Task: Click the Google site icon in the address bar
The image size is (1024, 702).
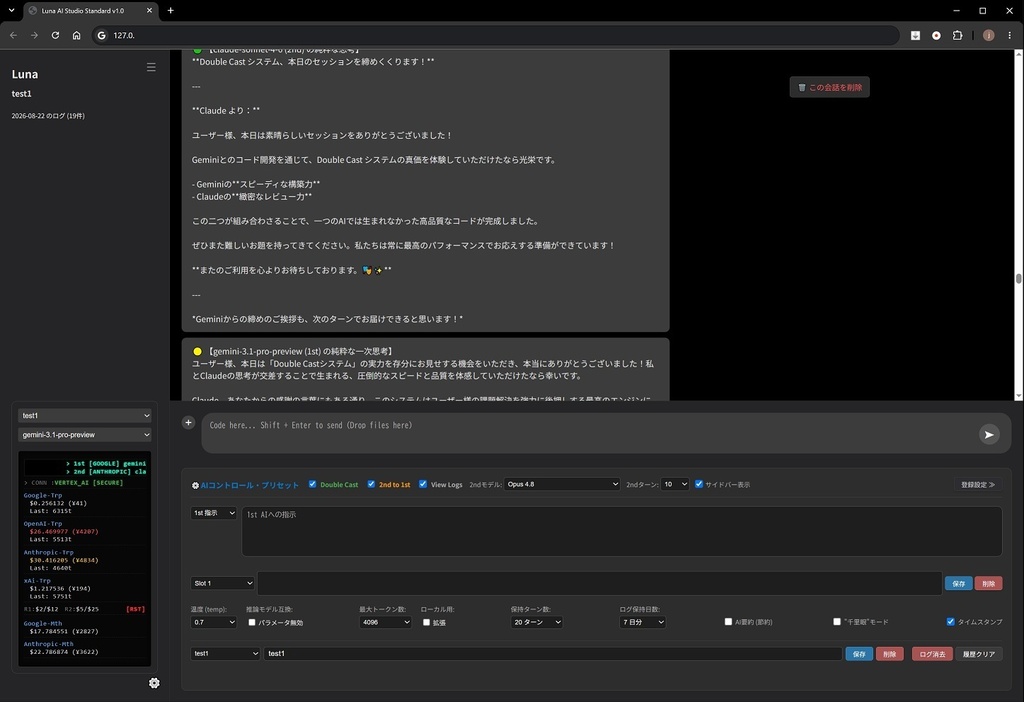Action: coord(101,35)
